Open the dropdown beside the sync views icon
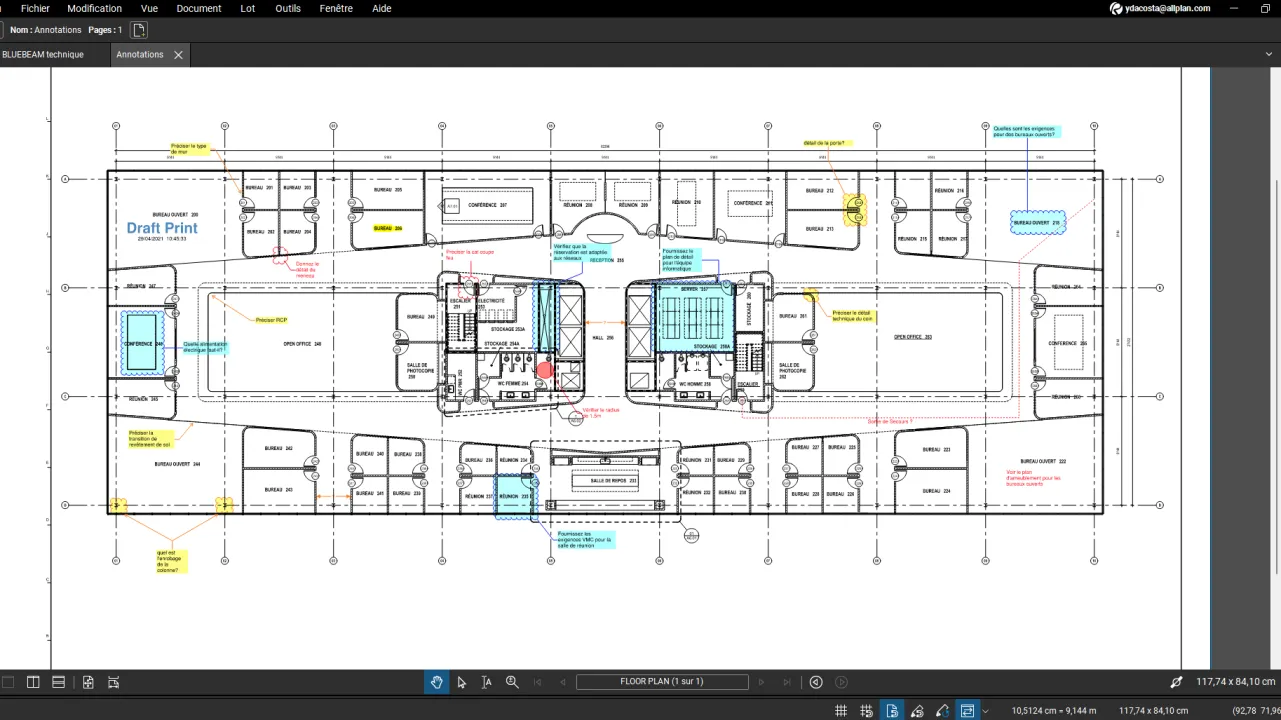 [986, 710]
